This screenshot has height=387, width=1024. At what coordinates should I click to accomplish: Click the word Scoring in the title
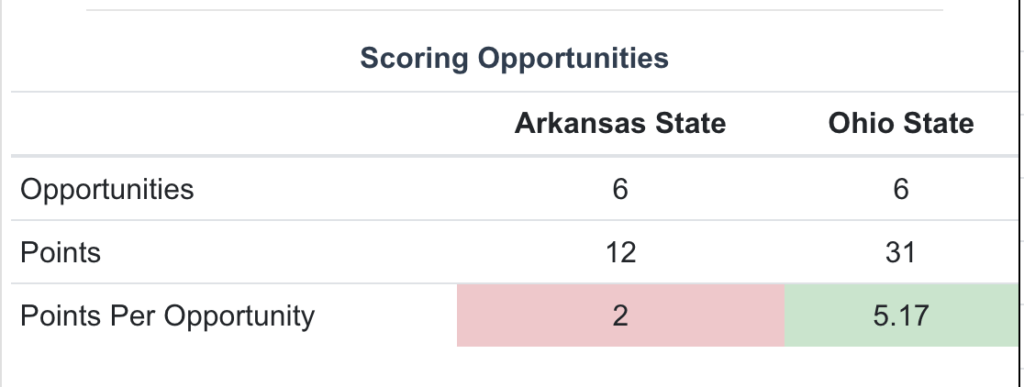[414, 58]
